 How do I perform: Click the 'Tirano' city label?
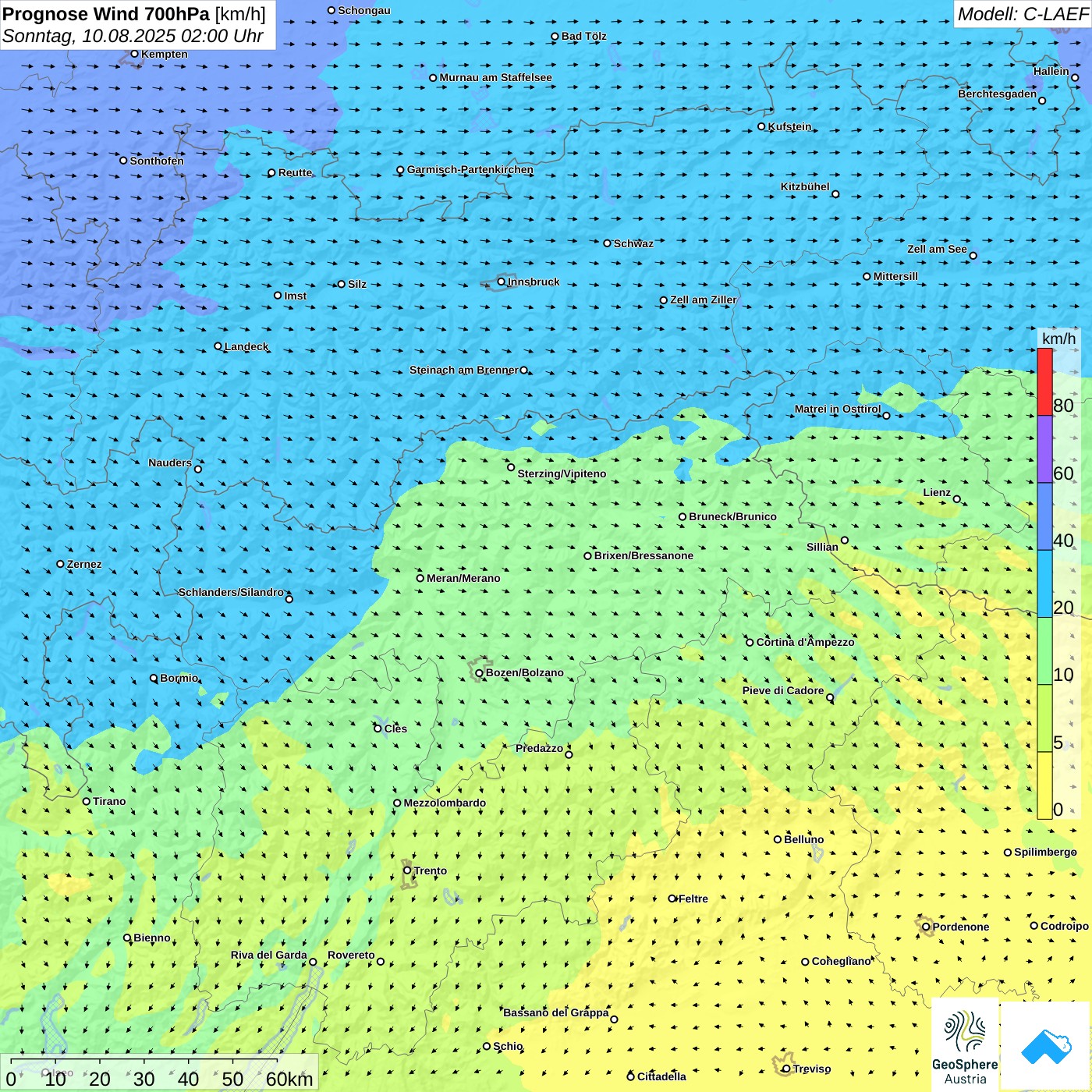(109, 801)
